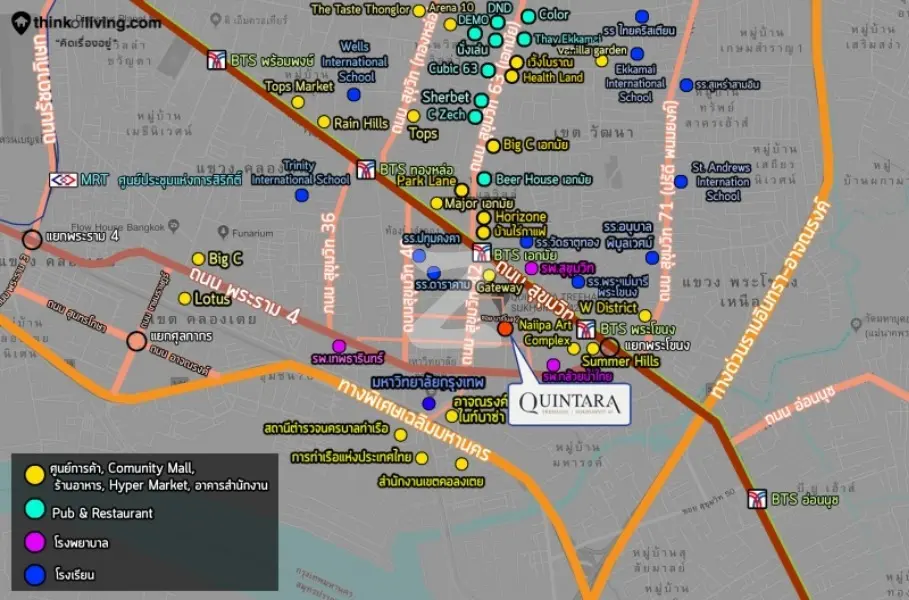This screenshot has width=909, height=600.
Task: Click the yellow legend swatch for shopping centers
Action: coord(35,475)
